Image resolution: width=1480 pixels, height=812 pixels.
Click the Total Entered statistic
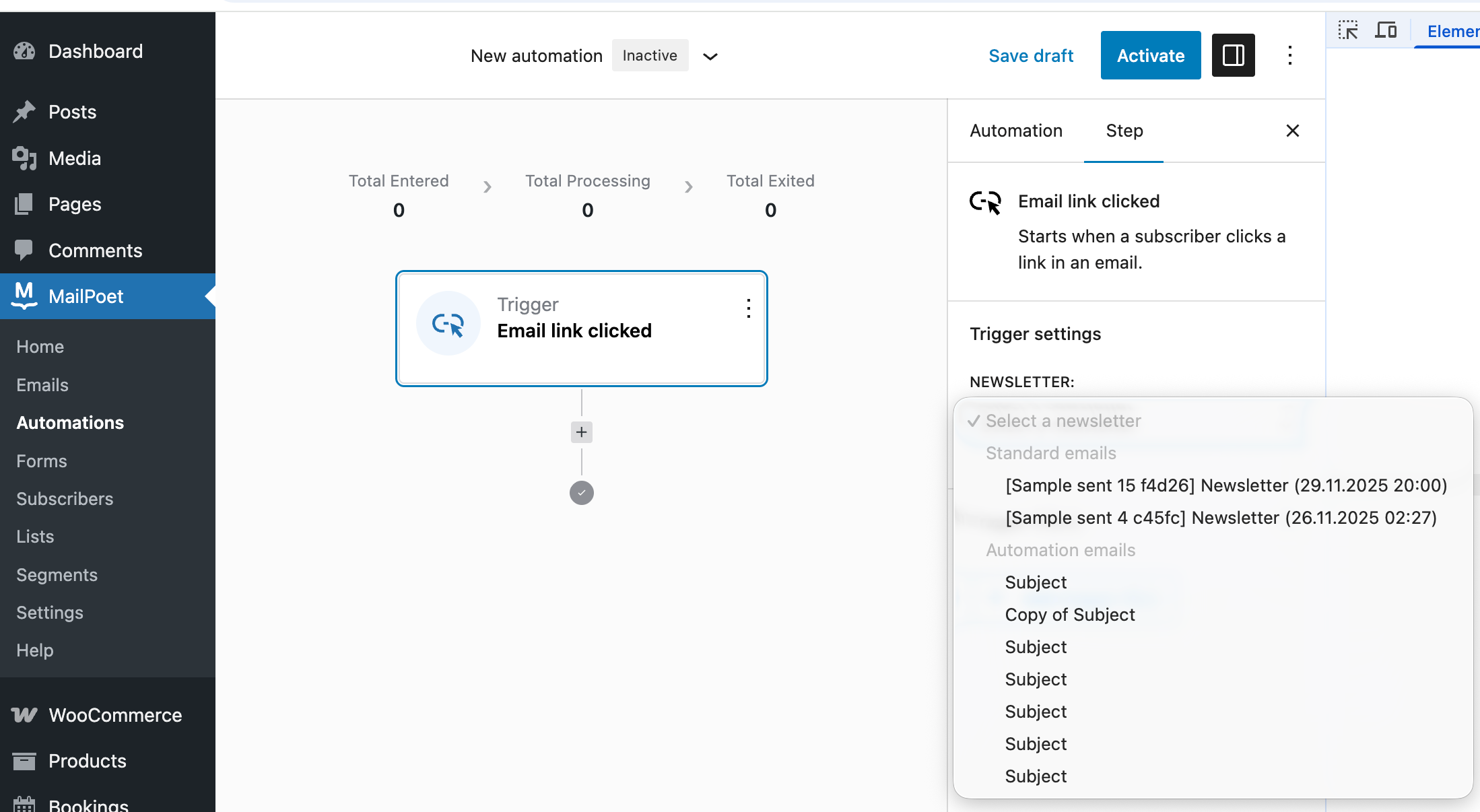[x=399, y=195]
